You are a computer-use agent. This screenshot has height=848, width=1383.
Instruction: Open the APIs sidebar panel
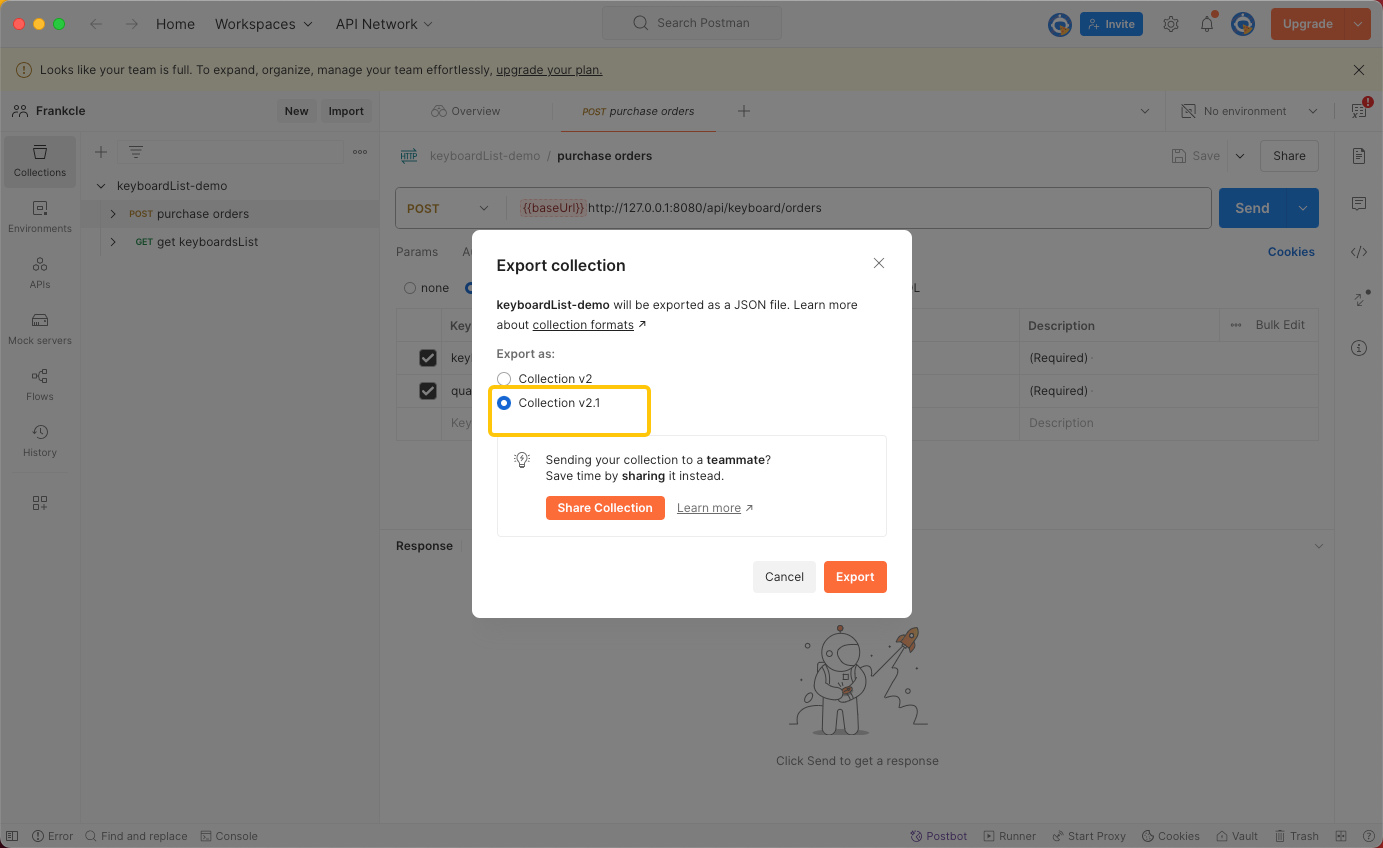pos(40,273)
